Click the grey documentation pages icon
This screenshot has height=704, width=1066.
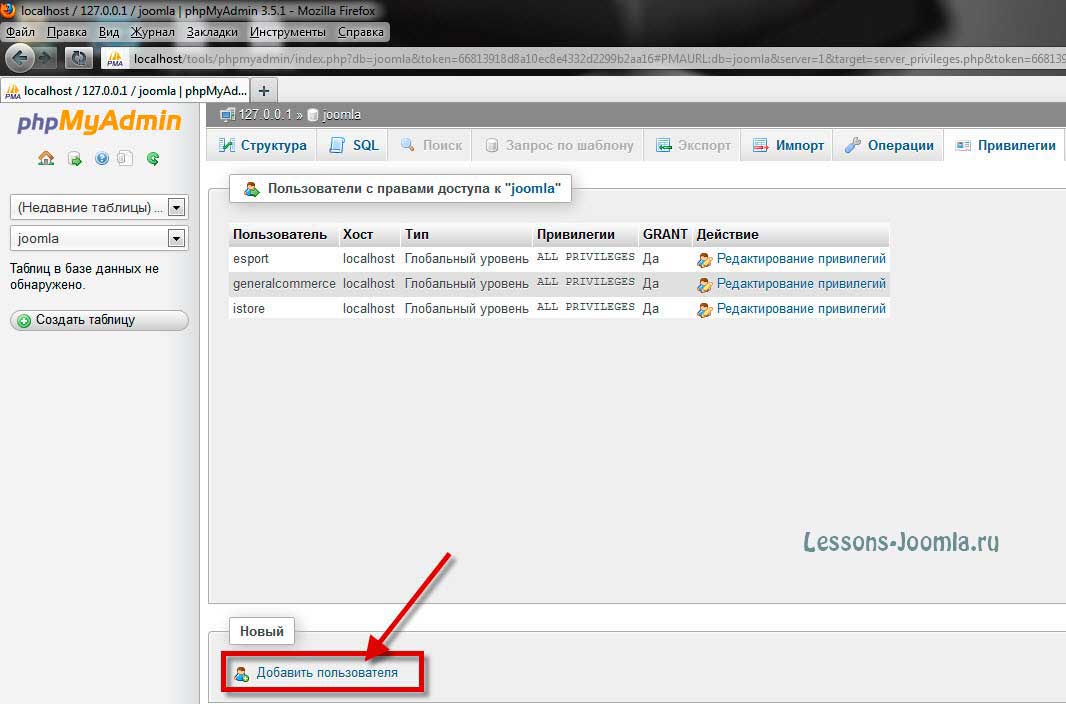[x=124, y=158]
